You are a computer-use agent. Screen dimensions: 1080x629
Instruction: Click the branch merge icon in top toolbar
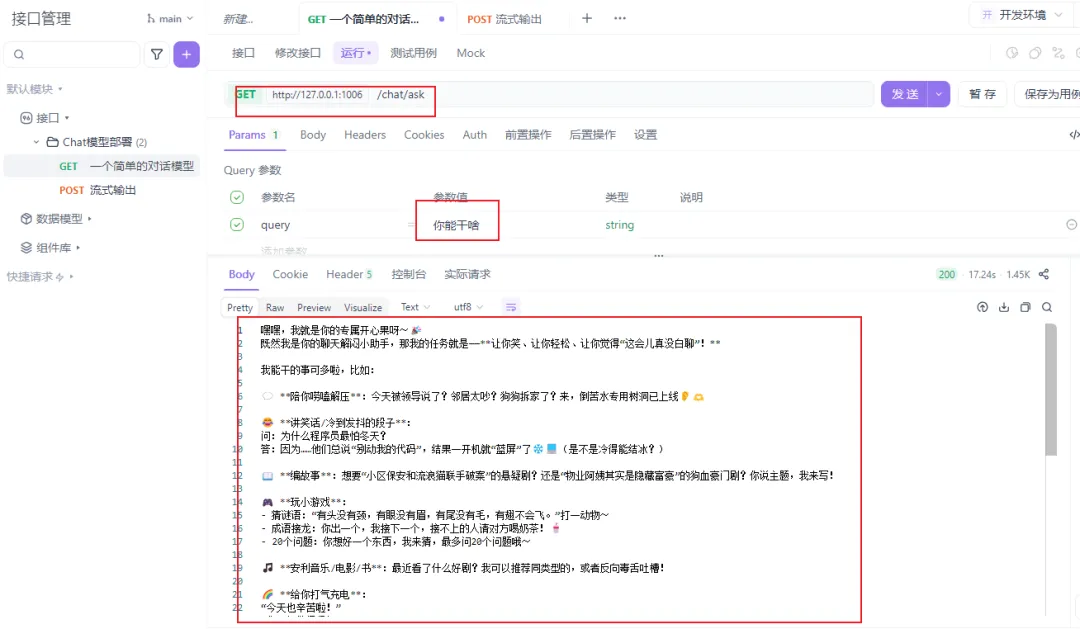[x=1059, y=53]
